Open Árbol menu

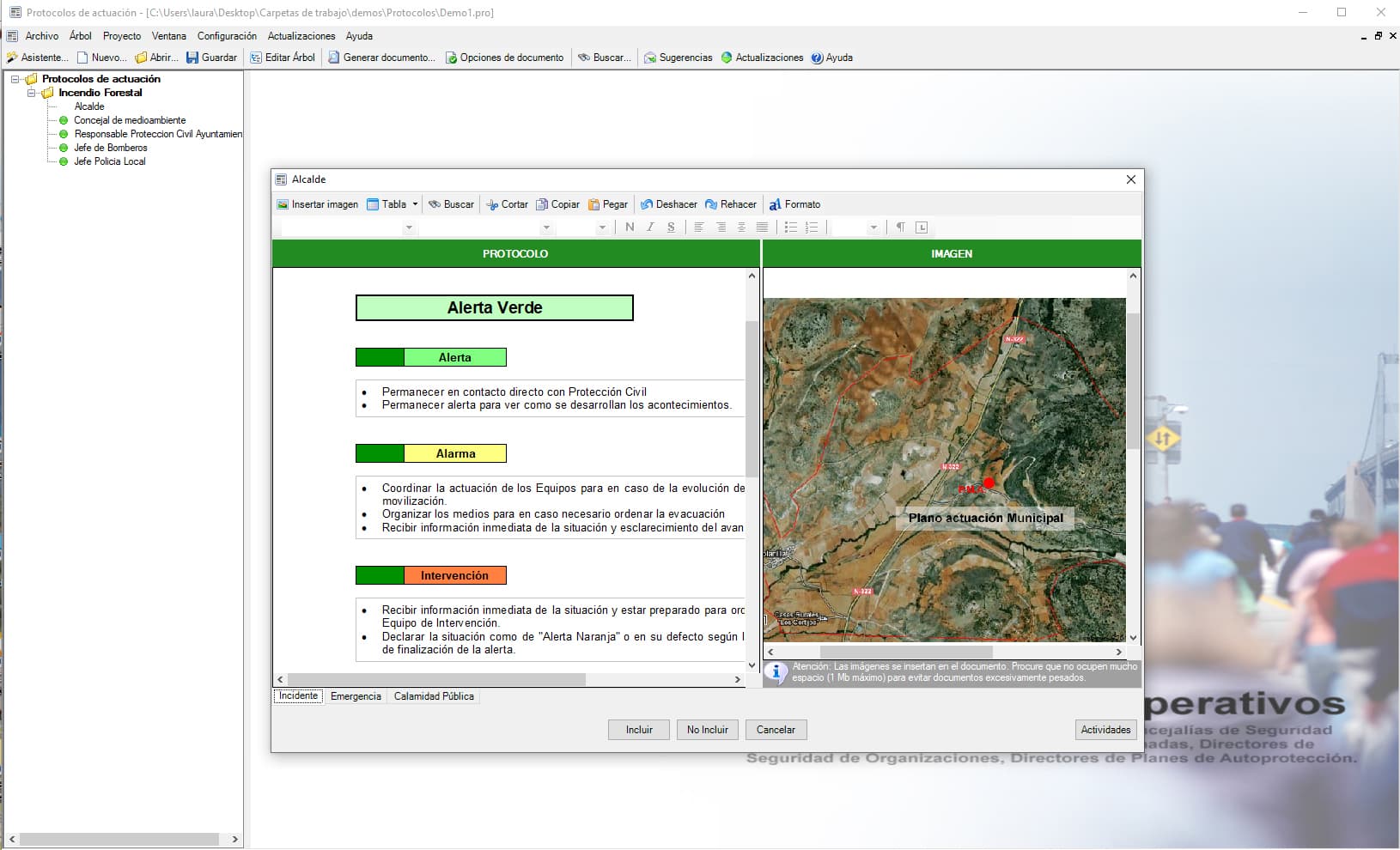(x=81, y=36)
